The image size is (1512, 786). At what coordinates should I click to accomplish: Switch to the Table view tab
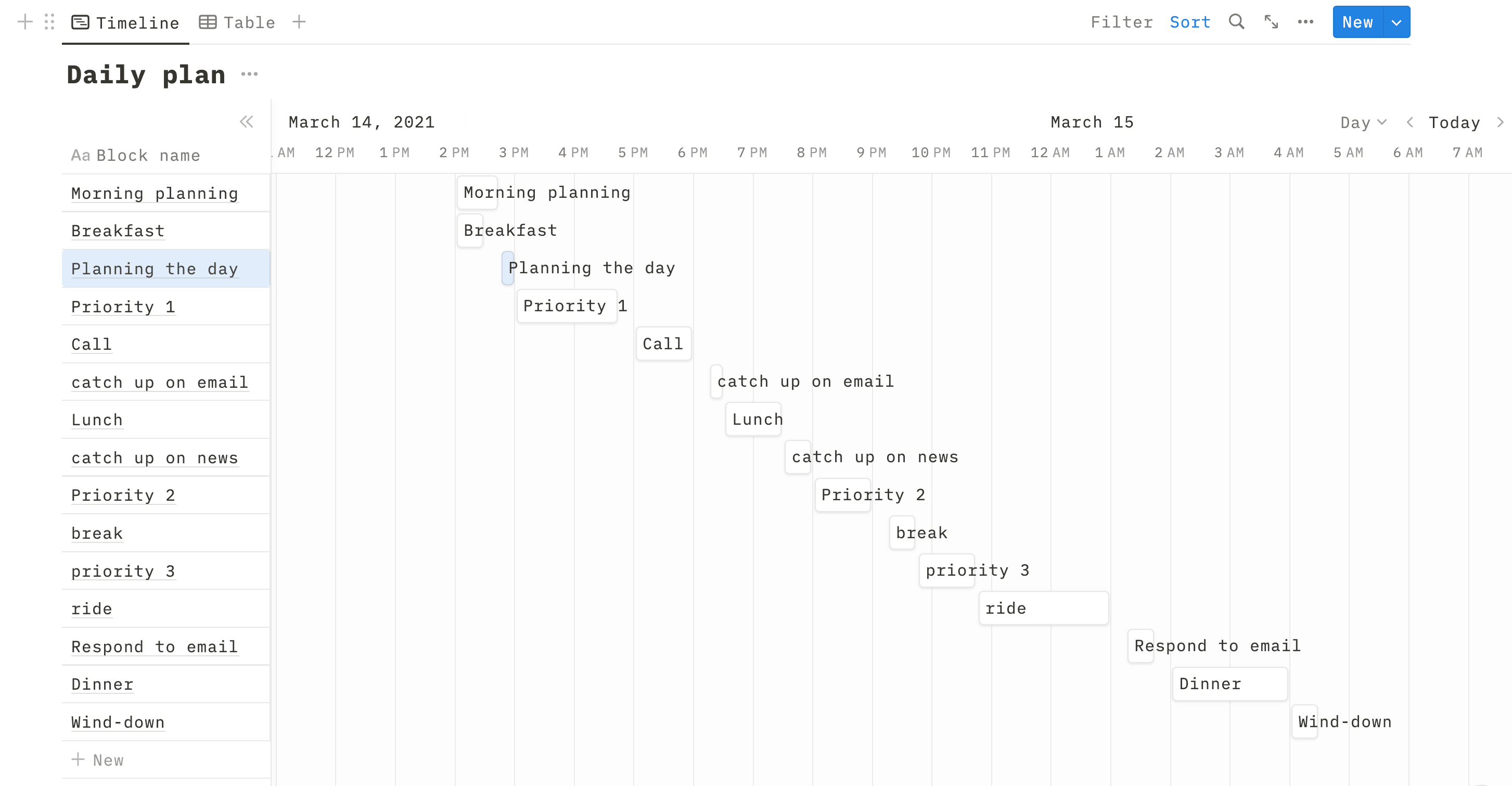coord(237,22)
